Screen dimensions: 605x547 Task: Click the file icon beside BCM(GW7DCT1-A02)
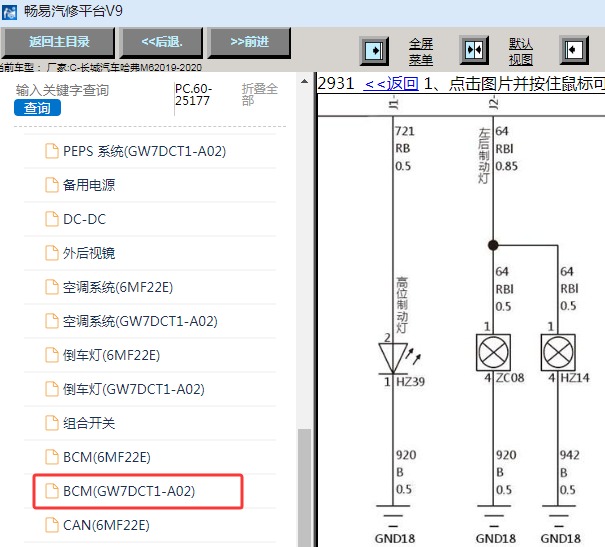[x=52, y=491]
